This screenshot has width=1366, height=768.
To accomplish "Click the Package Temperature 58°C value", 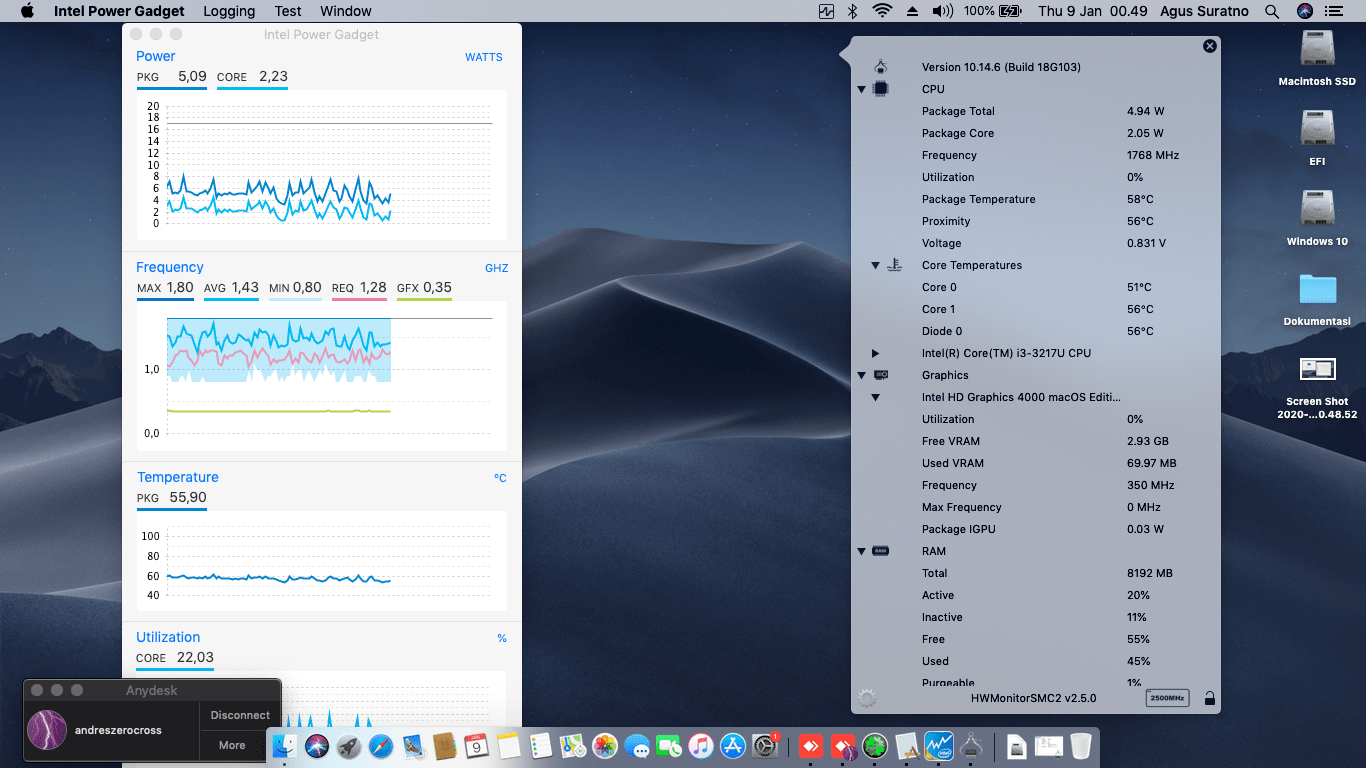I will coord(1140,199).
